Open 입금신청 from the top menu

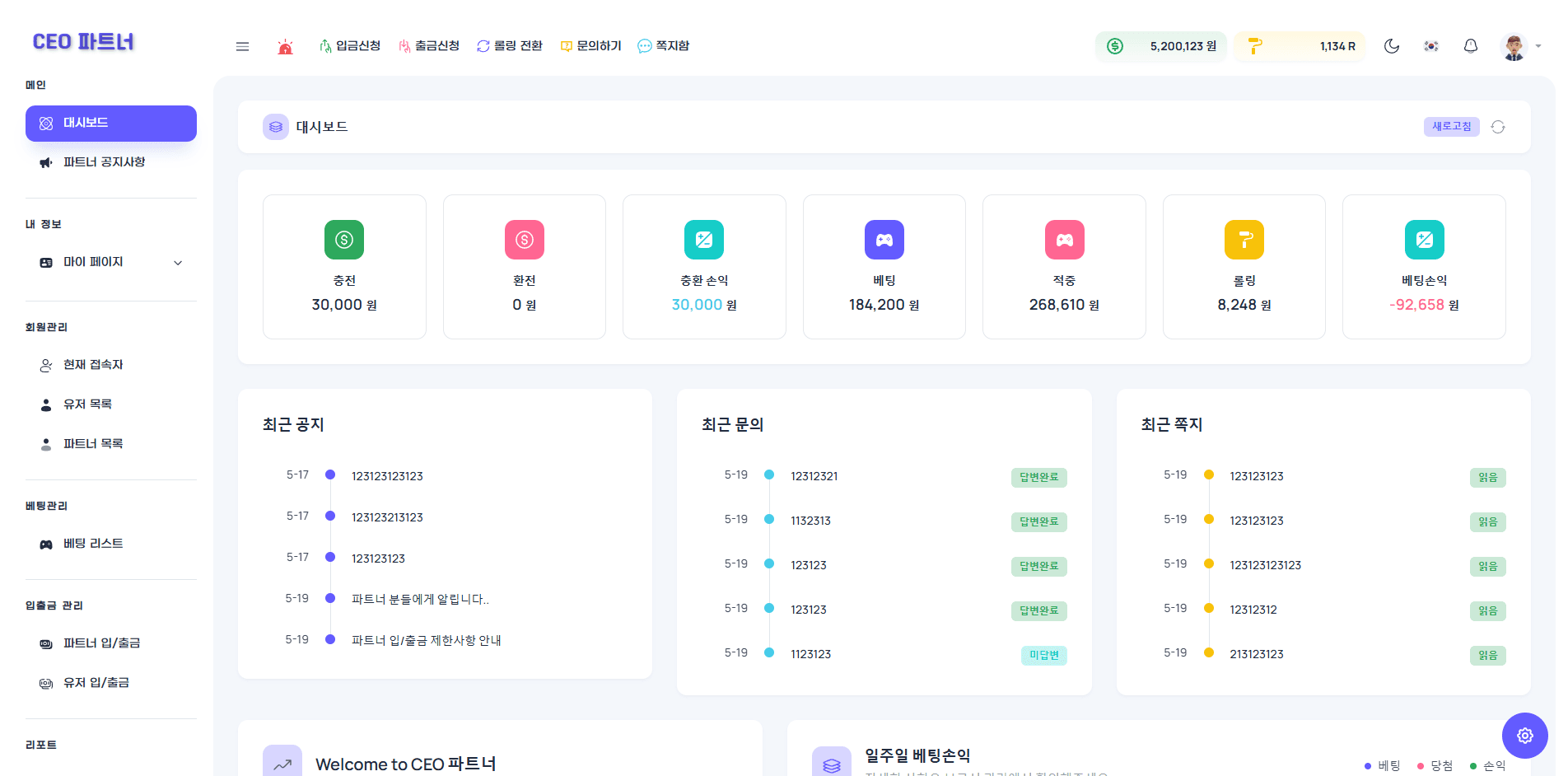point(350,46)
